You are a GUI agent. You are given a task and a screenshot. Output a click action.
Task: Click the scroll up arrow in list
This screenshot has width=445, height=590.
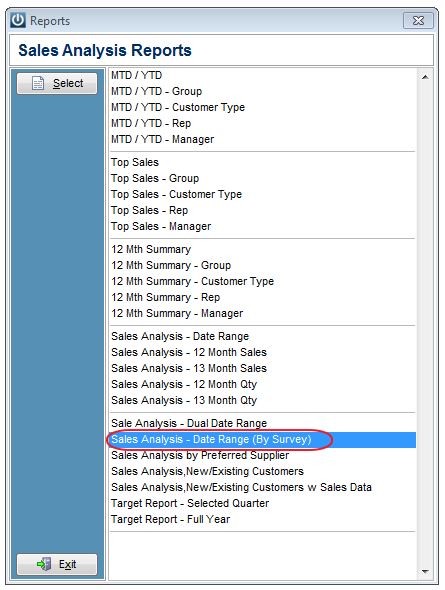[425, 77]
